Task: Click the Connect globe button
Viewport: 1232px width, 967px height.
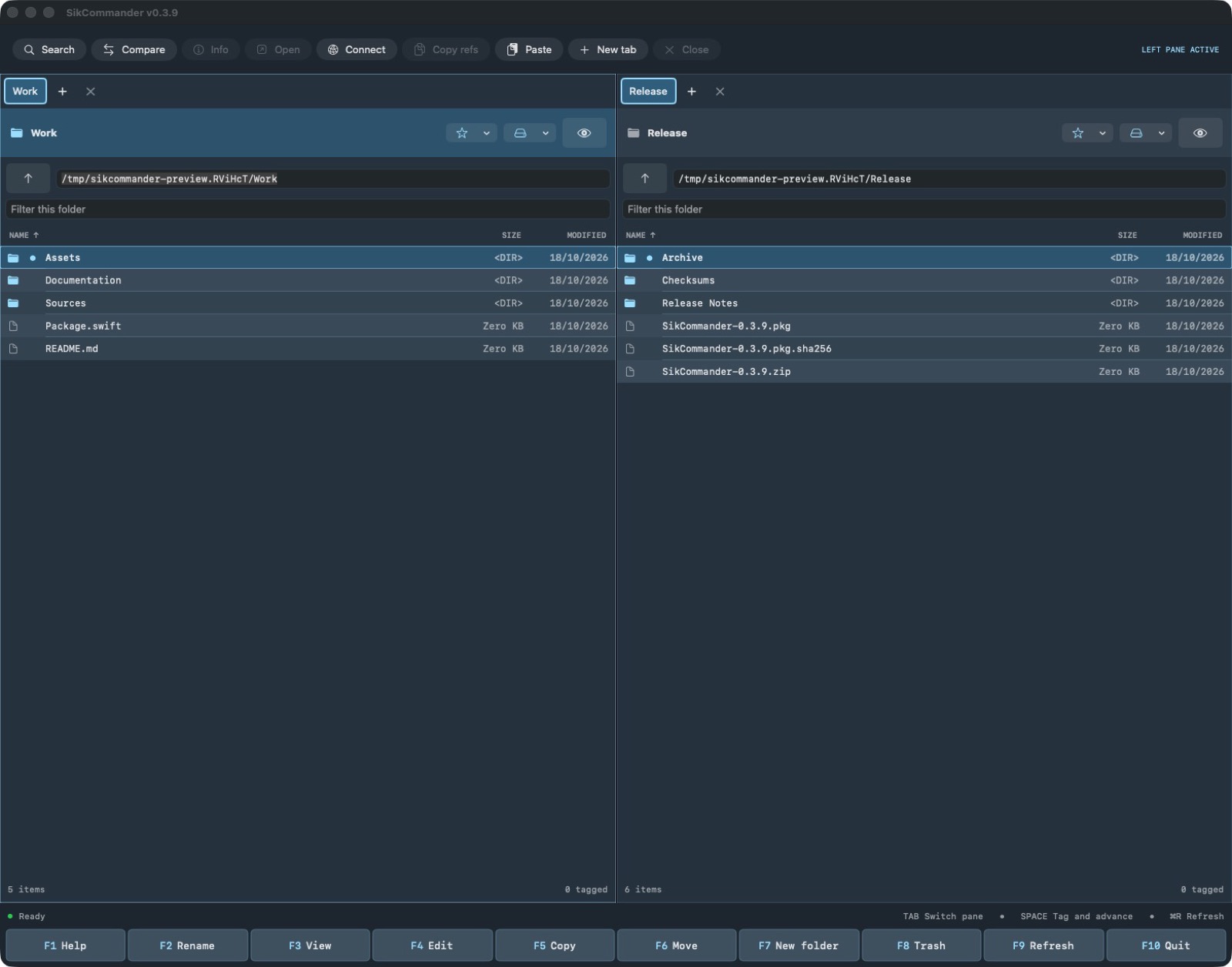Action: (357, 49)
